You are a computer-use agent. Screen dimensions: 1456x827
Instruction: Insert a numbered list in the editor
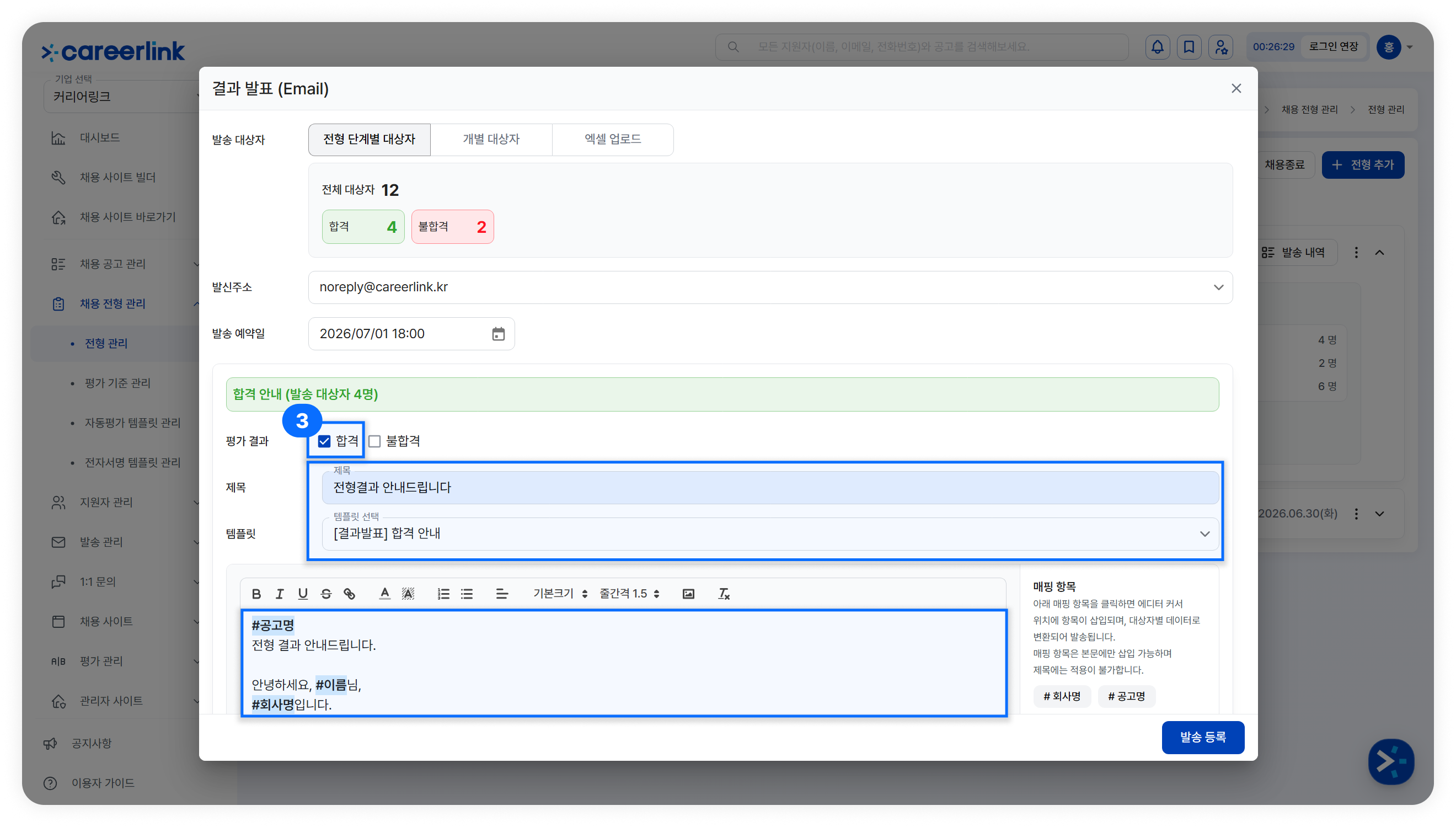click(443, 594)
